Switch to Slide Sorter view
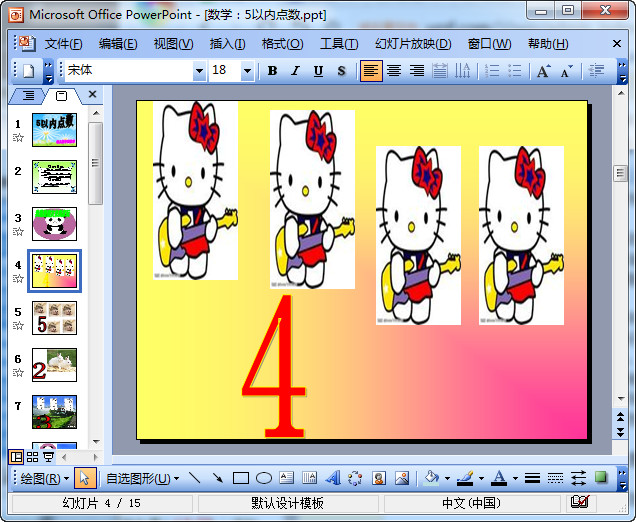Screen dimensions: 636x522 tap(32, 457)
